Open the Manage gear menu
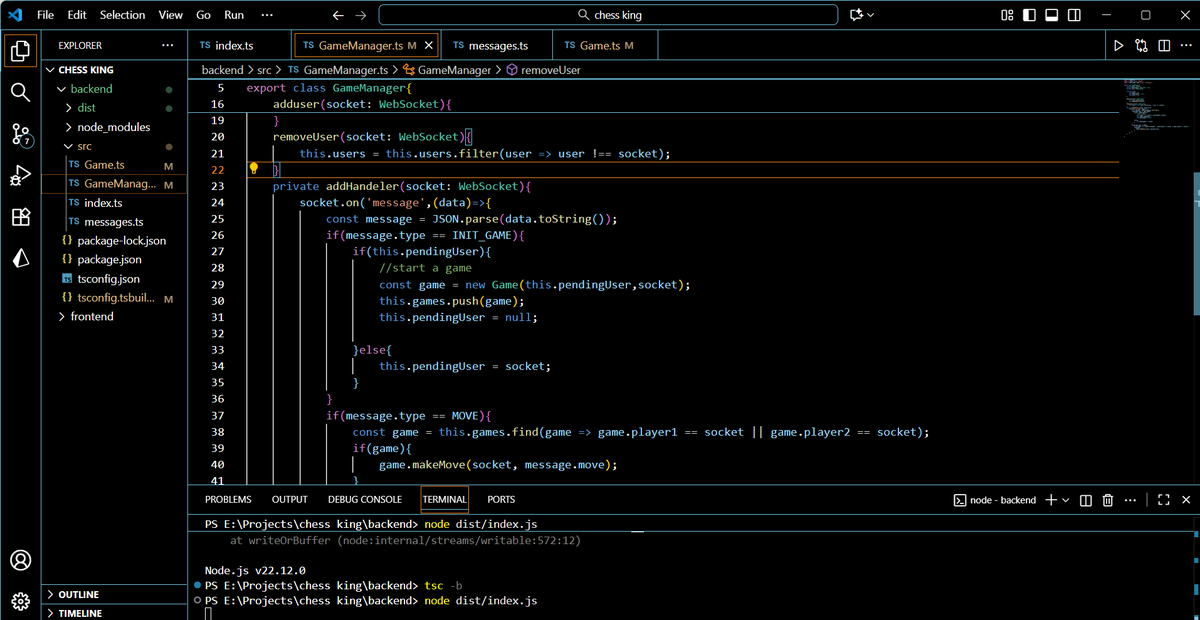This screenshot has height=620, width=1200. (x=20, y=601)
